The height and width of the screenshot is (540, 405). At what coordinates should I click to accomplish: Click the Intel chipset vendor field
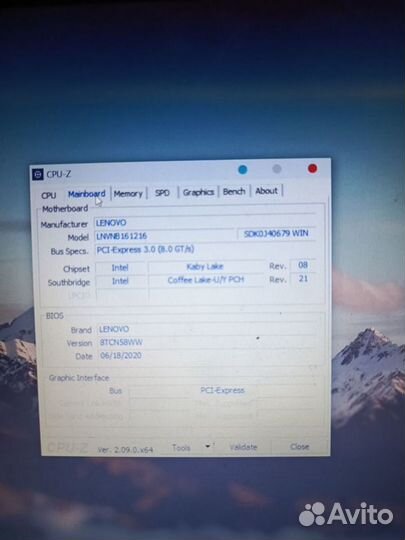point(120,268)
